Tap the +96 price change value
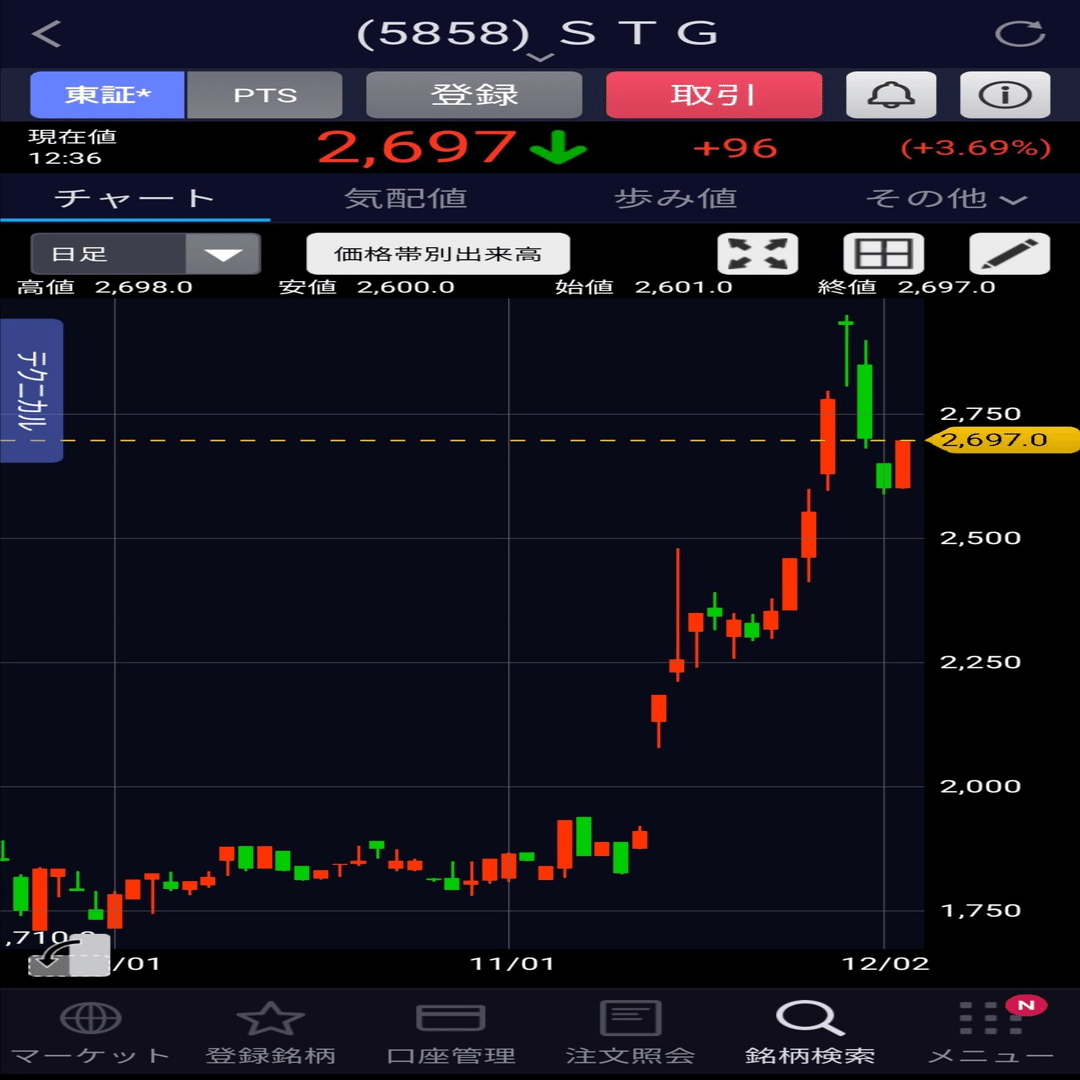The image size is (1080, 1080). point(736,148)
